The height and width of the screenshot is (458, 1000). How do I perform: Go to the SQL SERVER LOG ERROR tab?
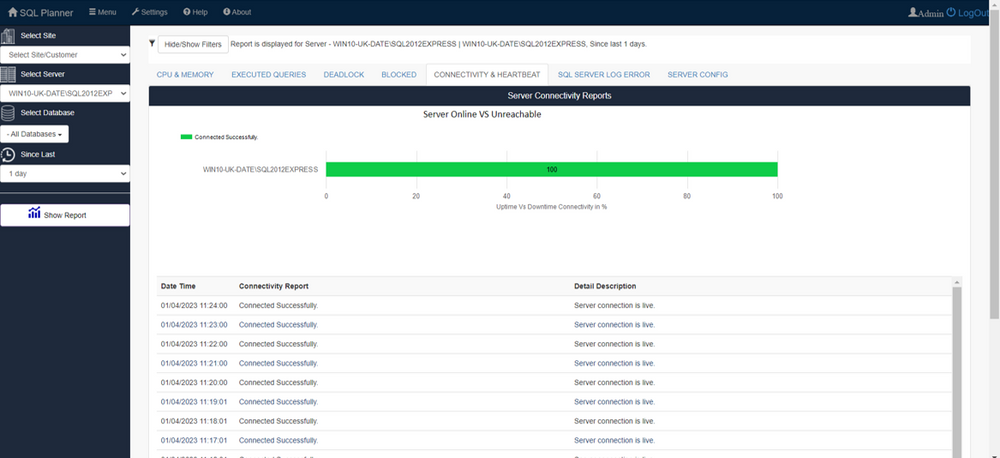tap(603, 75)
